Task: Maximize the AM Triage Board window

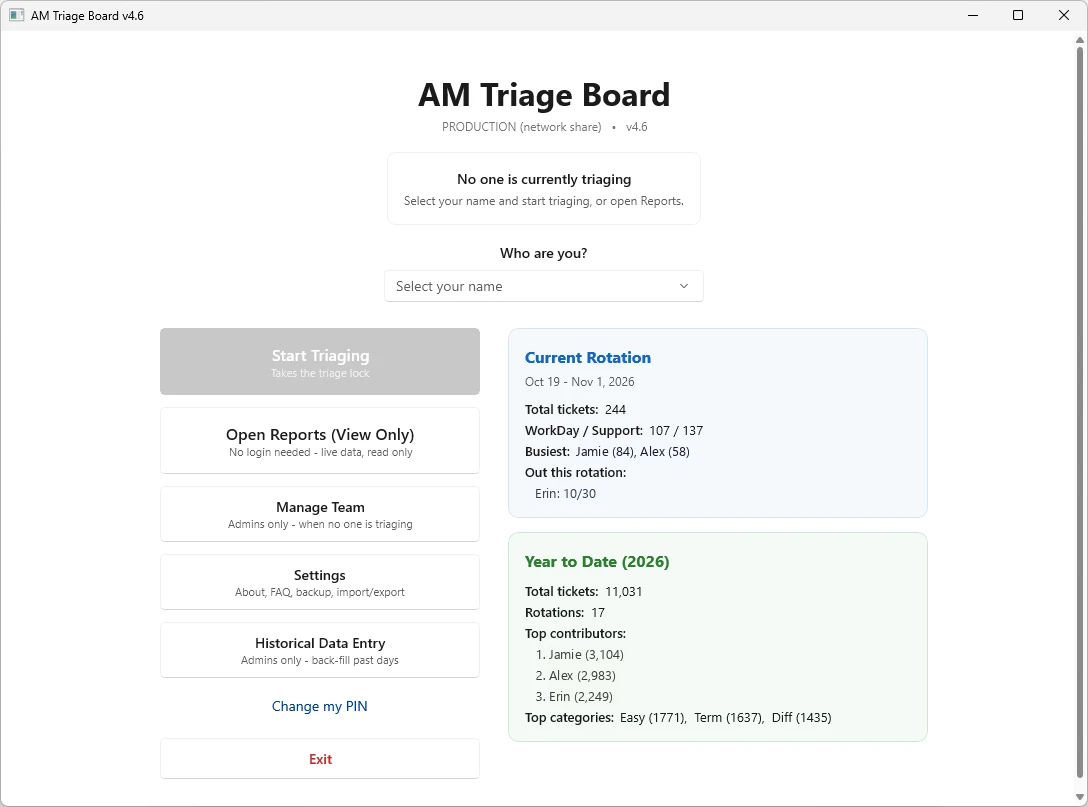Action: point(1018,15)
